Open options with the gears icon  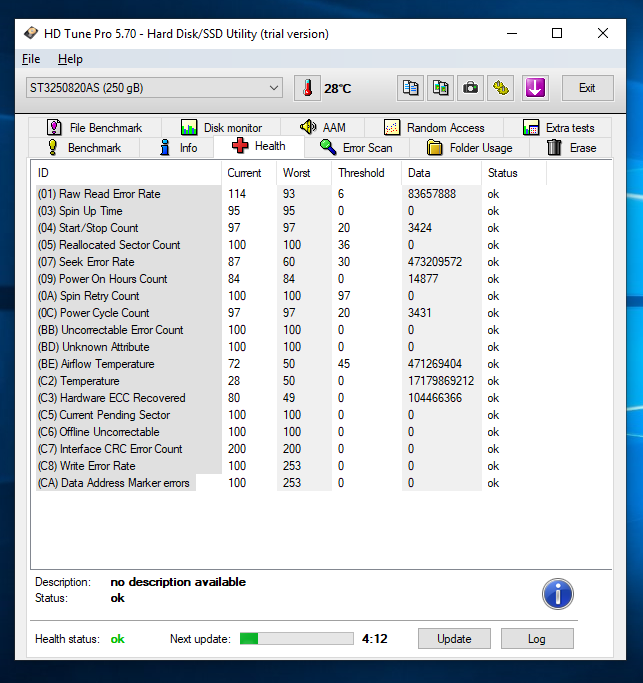[x=501, y=88]
